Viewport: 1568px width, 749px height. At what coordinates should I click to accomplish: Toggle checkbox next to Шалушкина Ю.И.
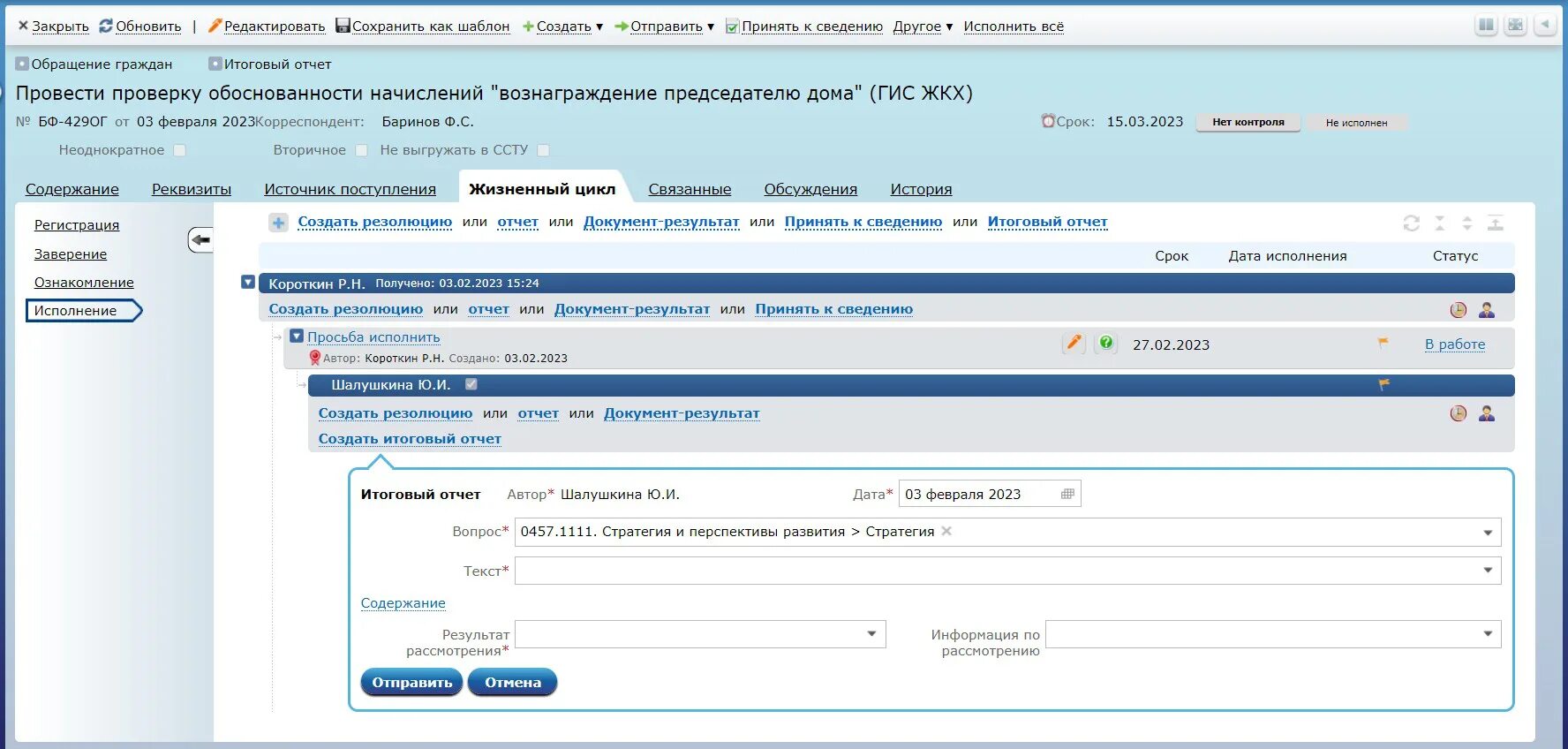471,384
